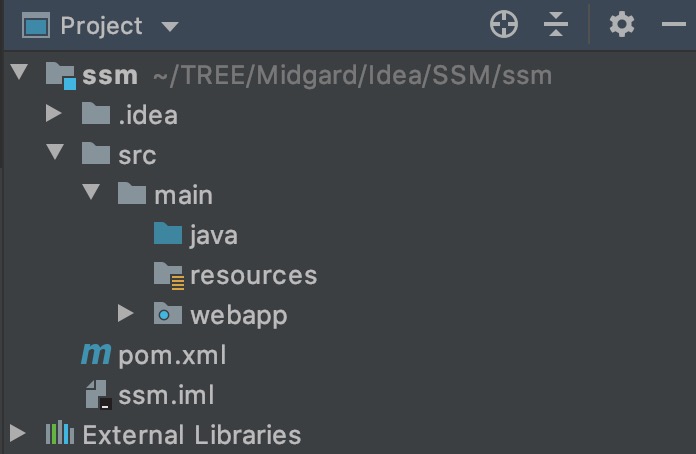Open the Project panel settings gear
Viewport: 696px width, 454px height.
point(622,25)
